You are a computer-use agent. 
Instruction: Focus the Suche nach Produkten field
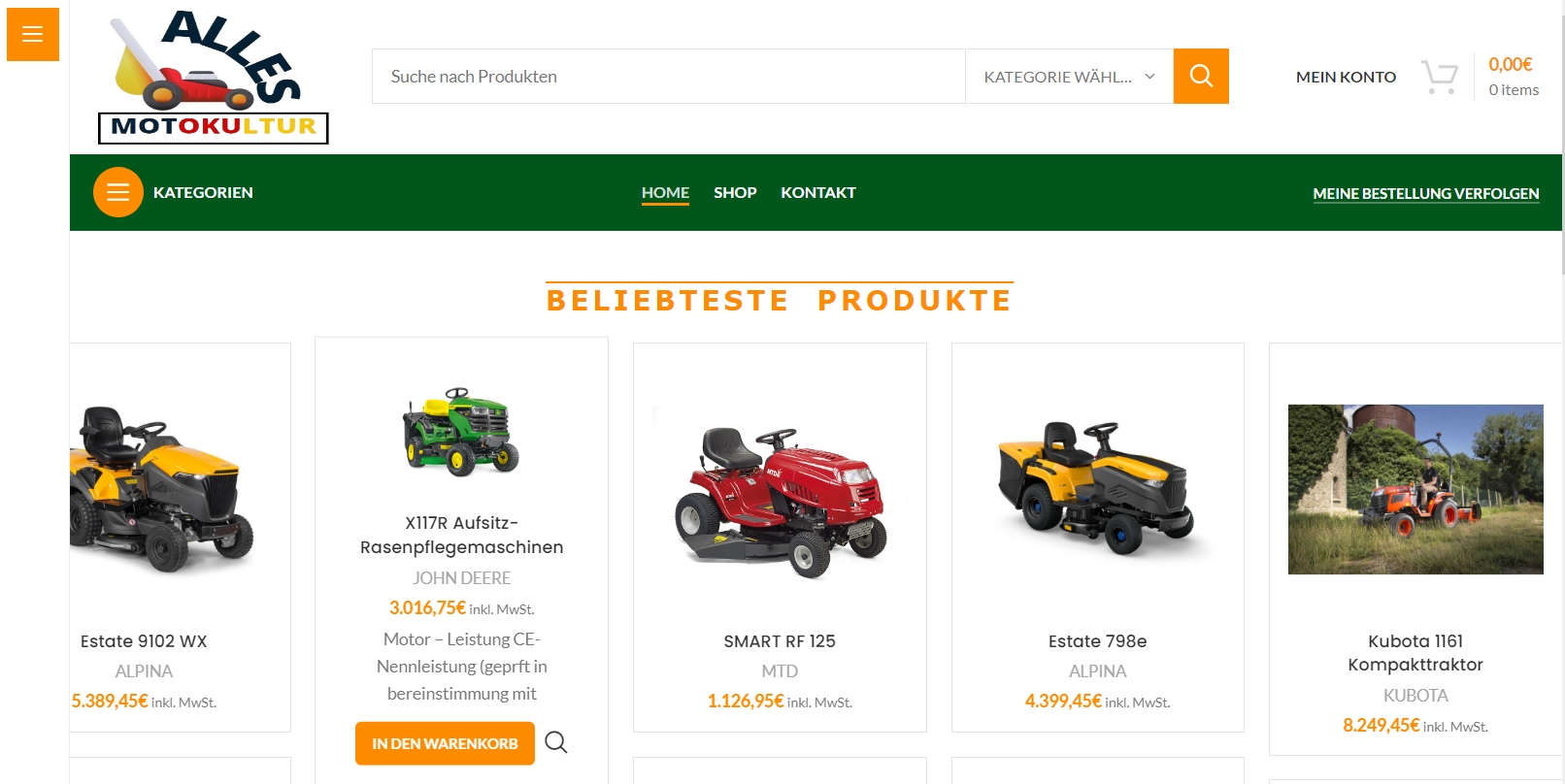point(669,77)
